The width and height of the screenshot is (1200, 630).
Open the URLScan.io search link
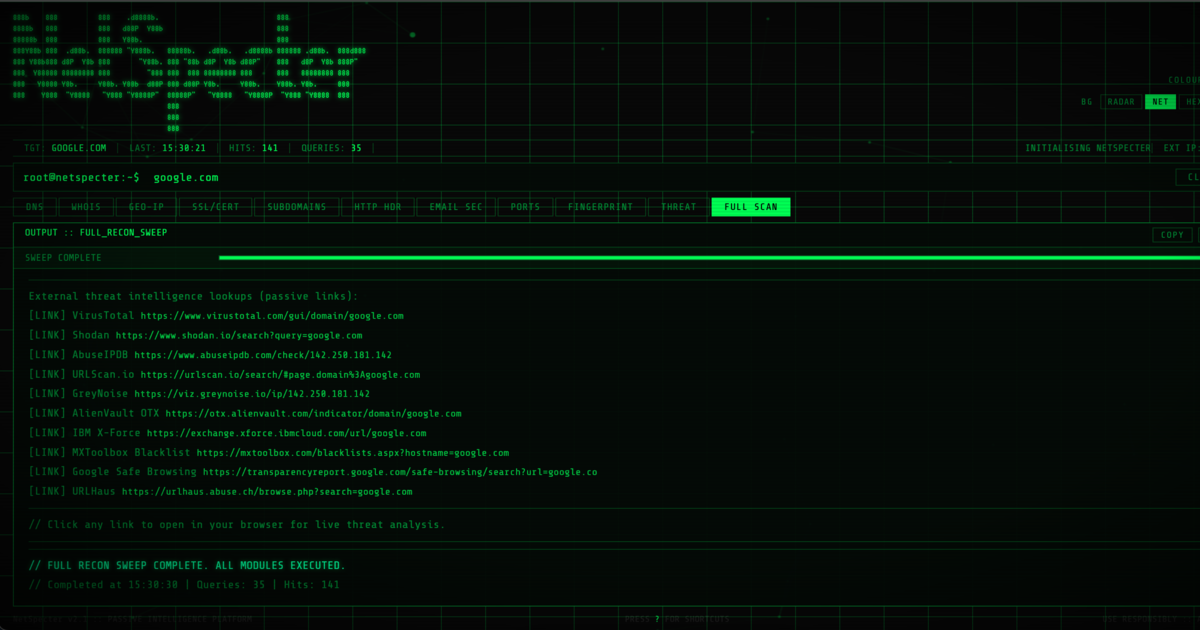(280, 375)
